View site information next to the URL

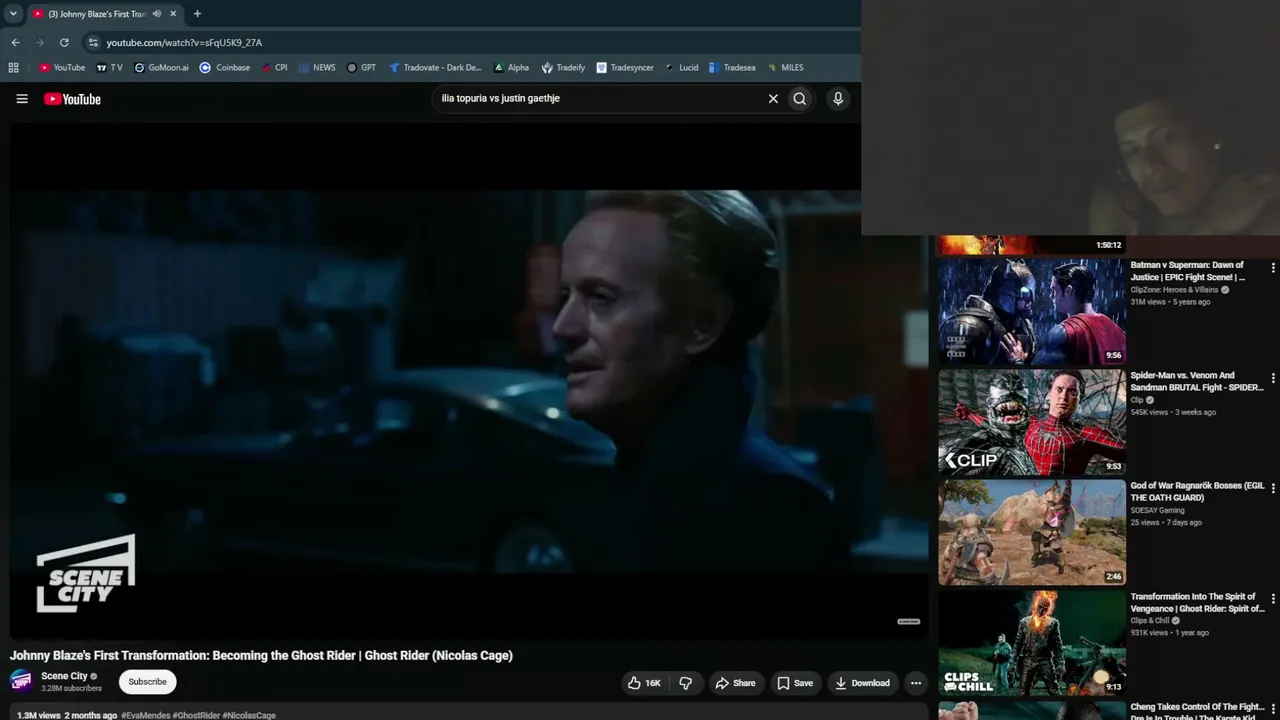[x=93, y=42]
